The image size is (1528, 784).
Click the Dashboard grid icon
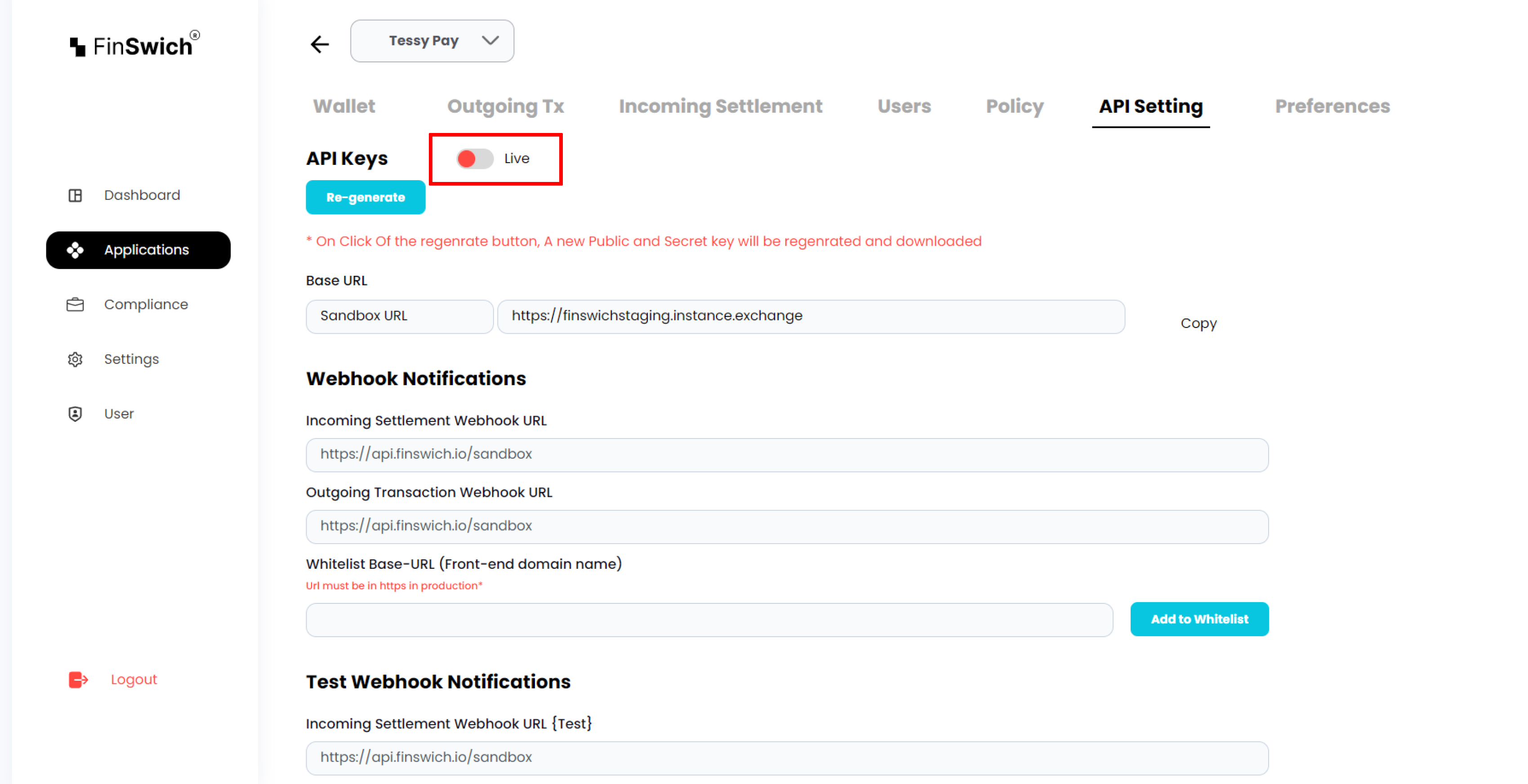pyautogui.click(x=76, y=195)
